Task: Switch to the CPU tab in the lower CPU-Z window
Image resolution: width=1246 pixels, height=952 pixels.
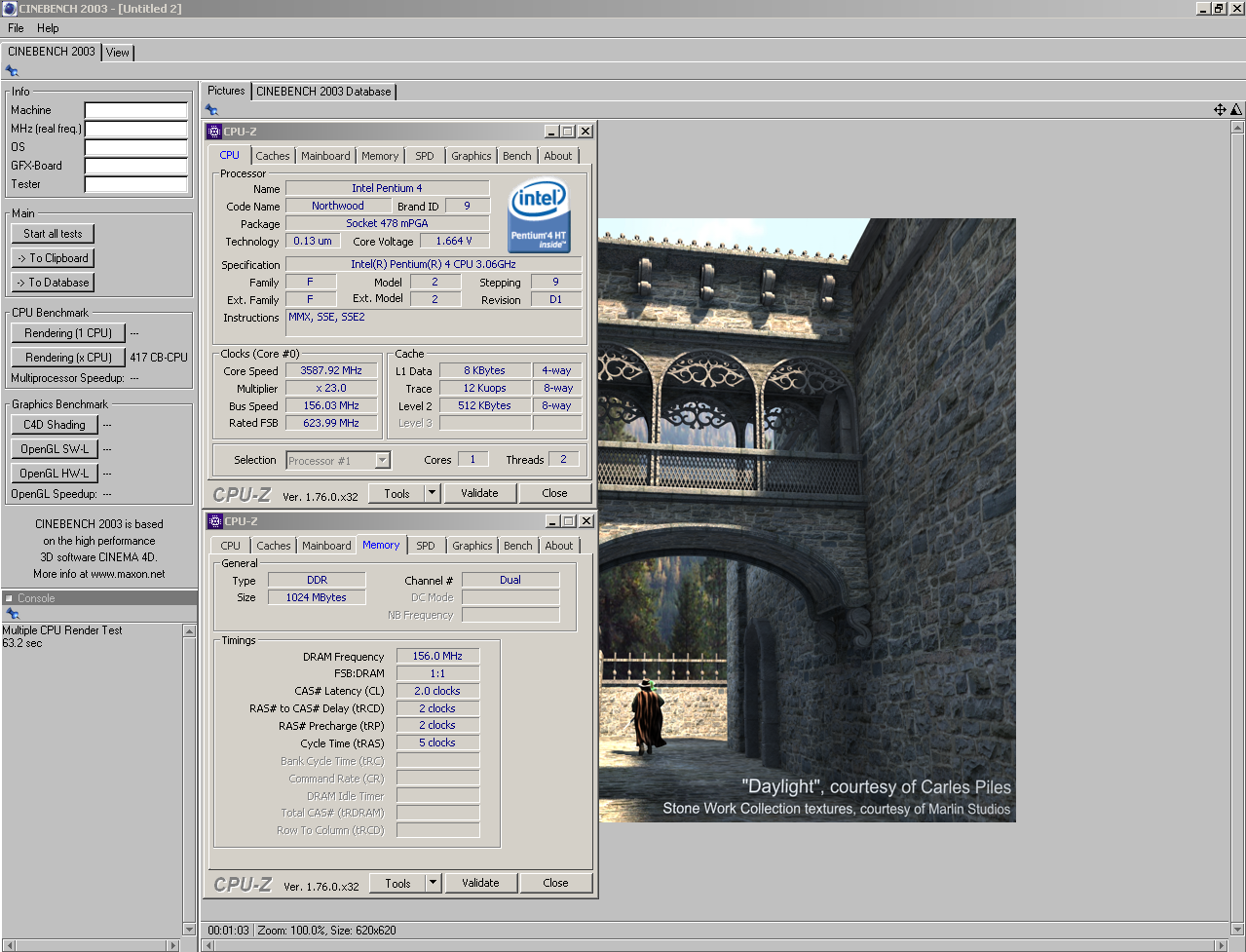Action: 231,546
